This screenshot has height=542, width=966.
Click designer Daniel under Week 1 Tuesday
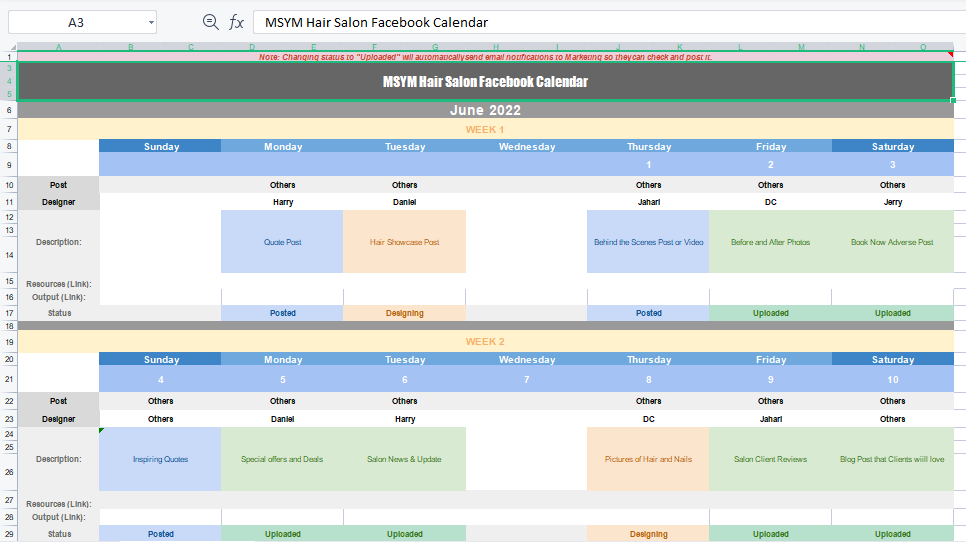tap(404, 202)
